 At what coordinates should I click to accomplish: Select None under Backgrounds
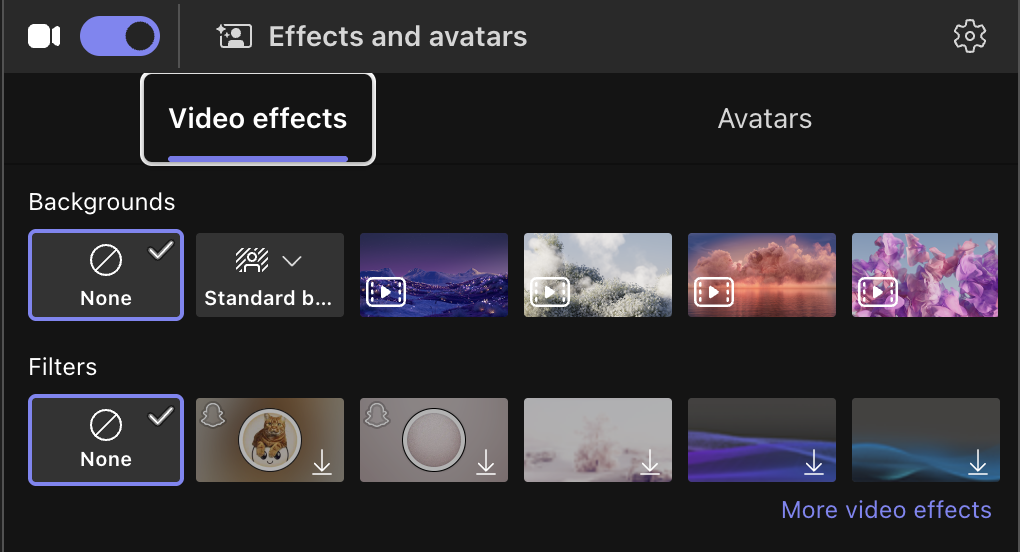click(106, 275)
